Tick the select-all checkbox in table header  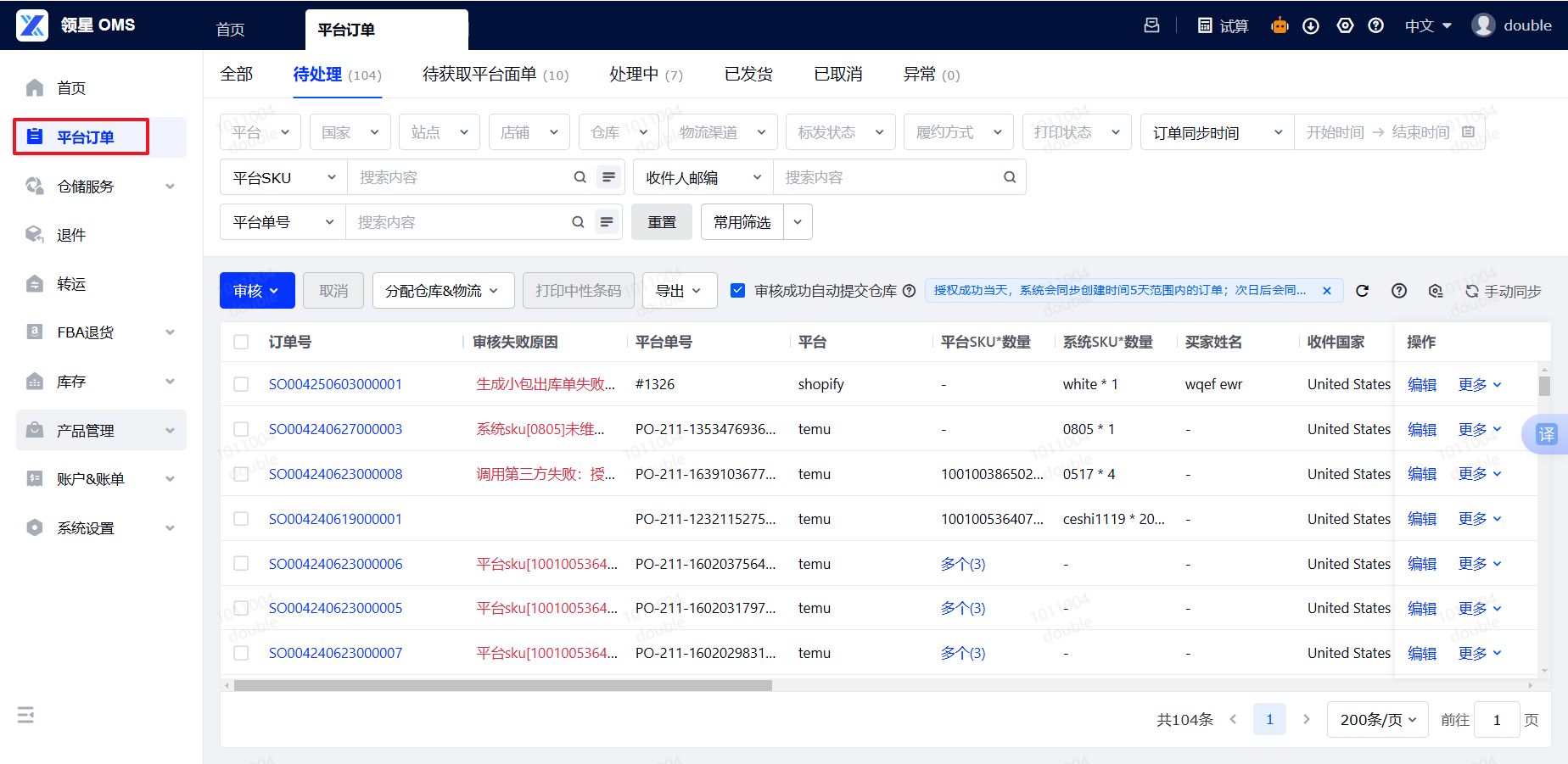coord(242,342)
